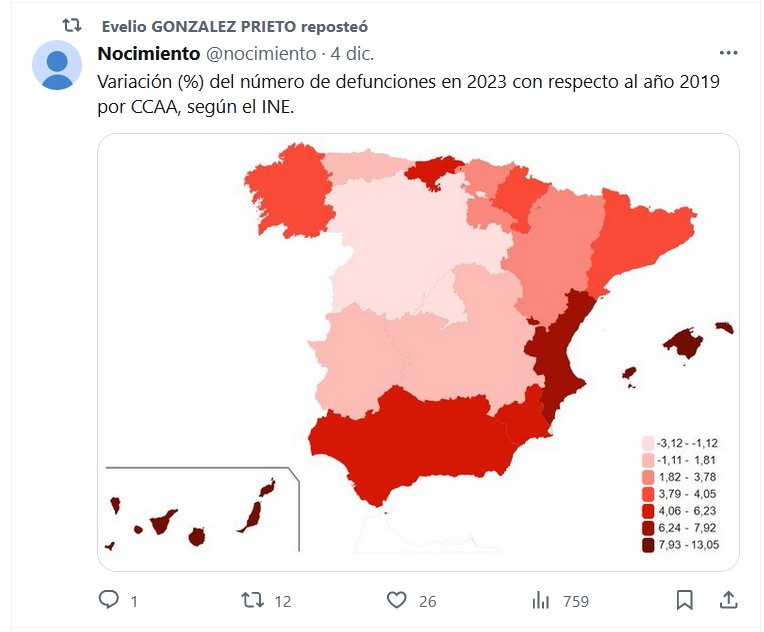Click the repost indicator icon above the tweet

pyautogui.click(x=72, y=25)
